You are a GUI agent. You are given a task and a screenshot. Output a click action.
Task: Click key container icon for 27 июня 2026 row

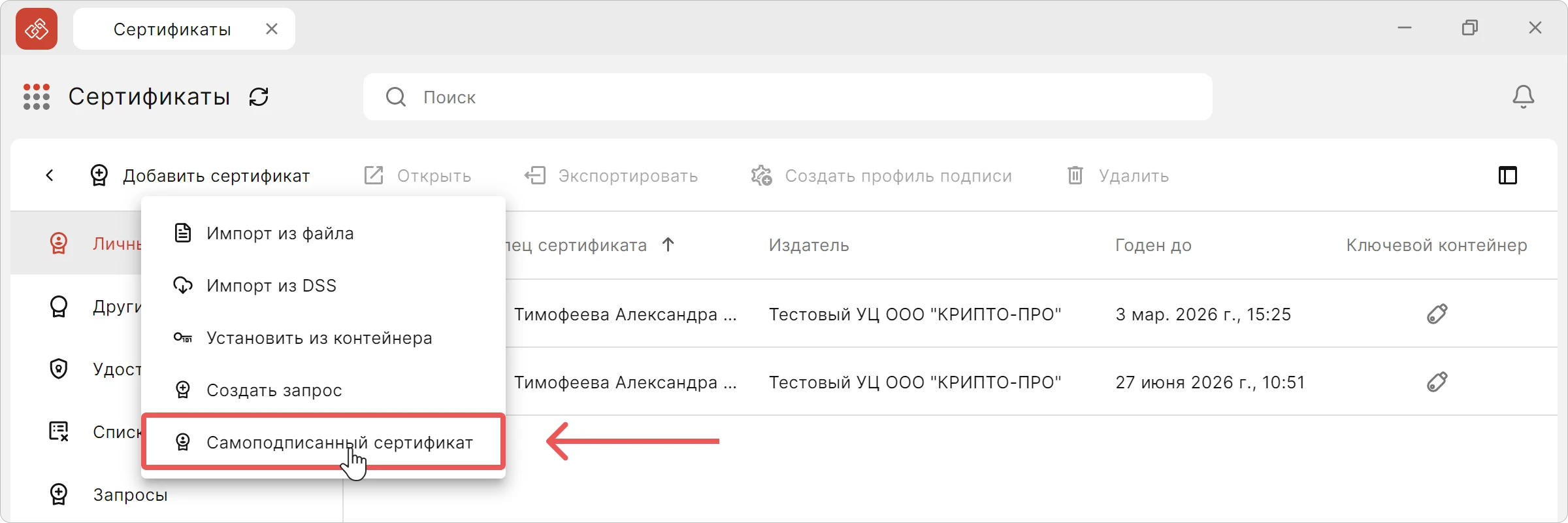click(x=1437, y=382)
